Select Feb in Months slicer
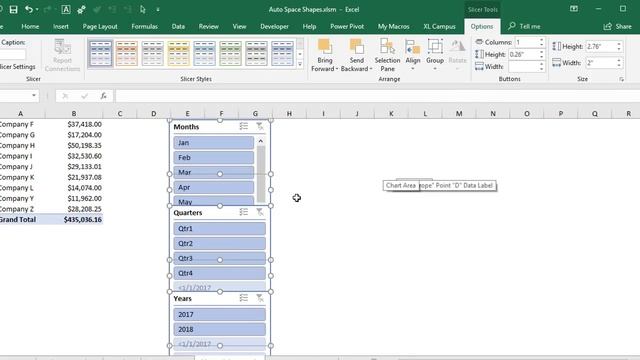The height and width of the screenshot is (360, 640). point(213,158)
